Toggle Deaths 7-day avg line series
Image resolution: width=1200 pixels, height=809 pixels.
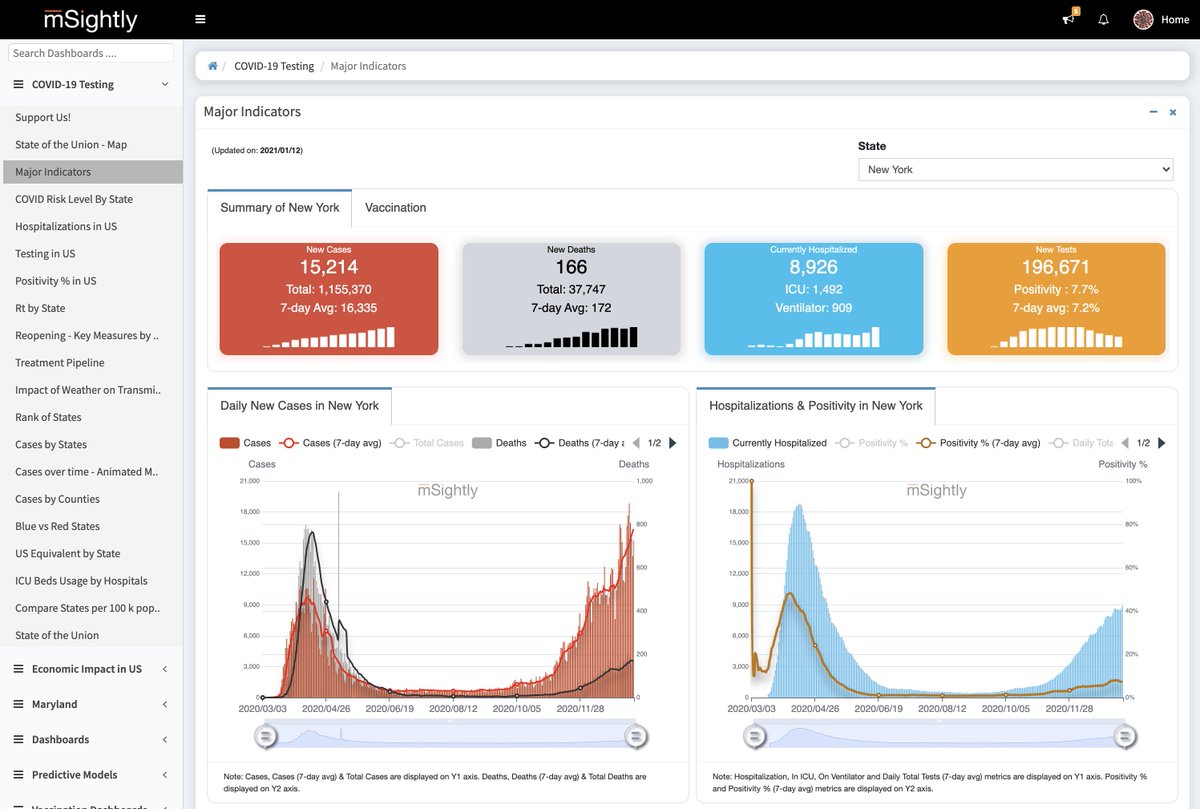579,443
